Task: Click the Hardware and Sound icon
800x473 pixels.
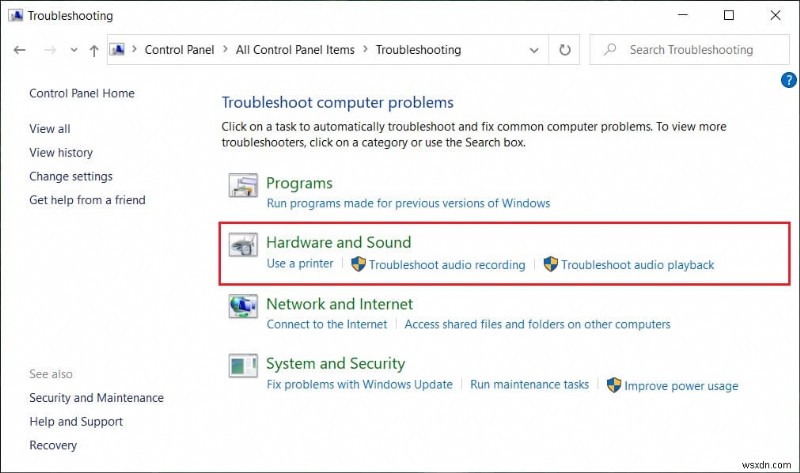Action: click(x=243, y=247)
